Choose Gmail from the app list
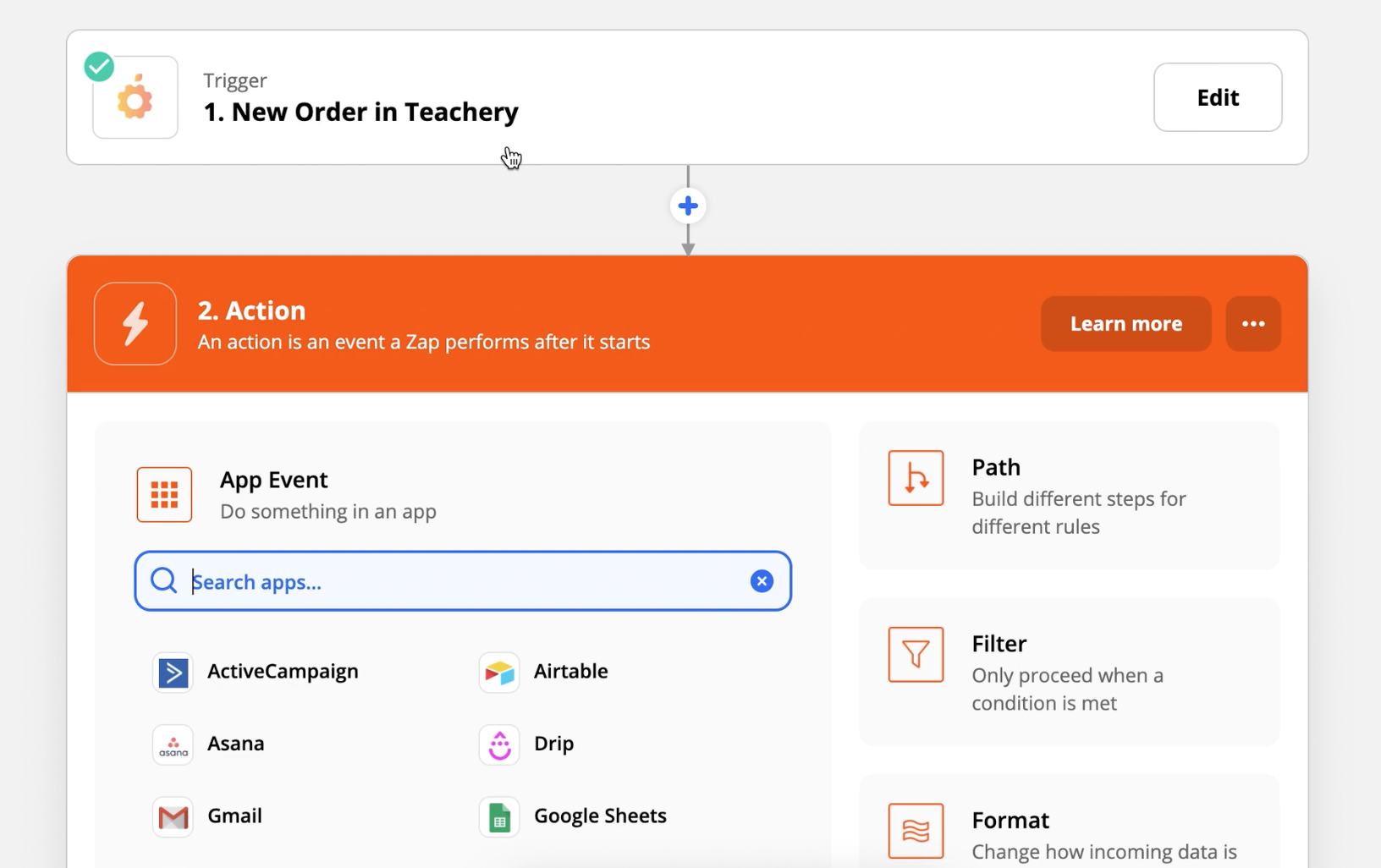This screenshot has width=1381, height=868. coord(235,816)
